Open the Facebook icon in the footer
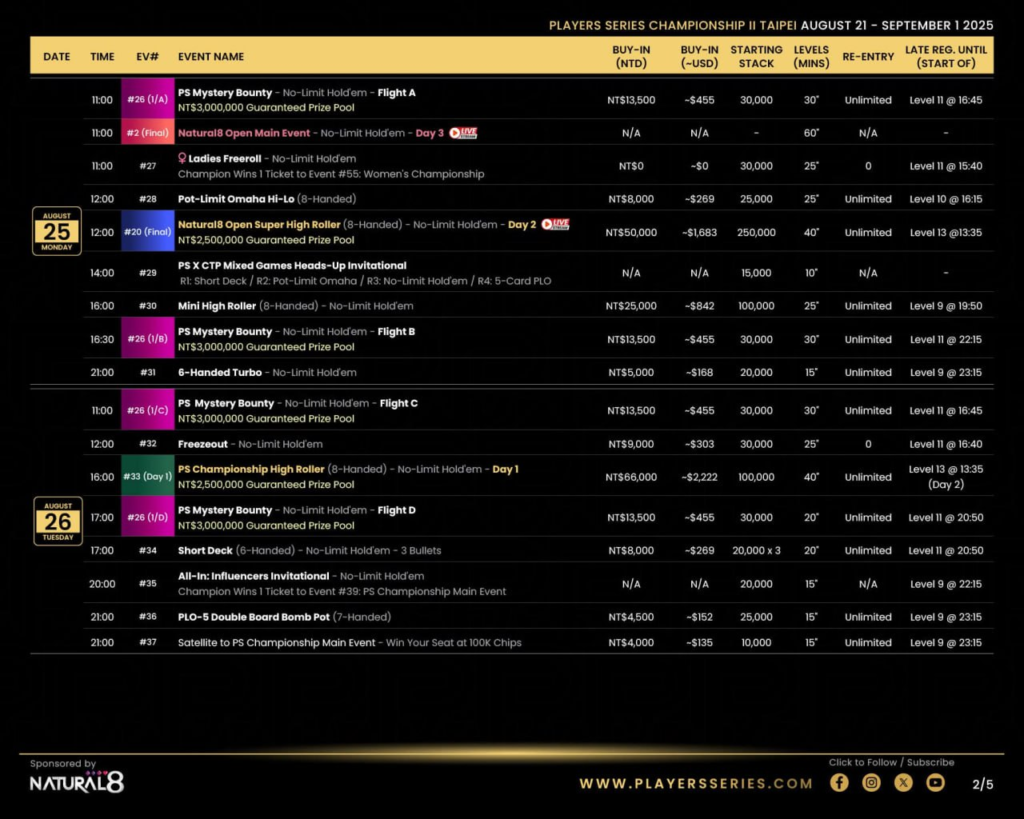 [839, 783]
